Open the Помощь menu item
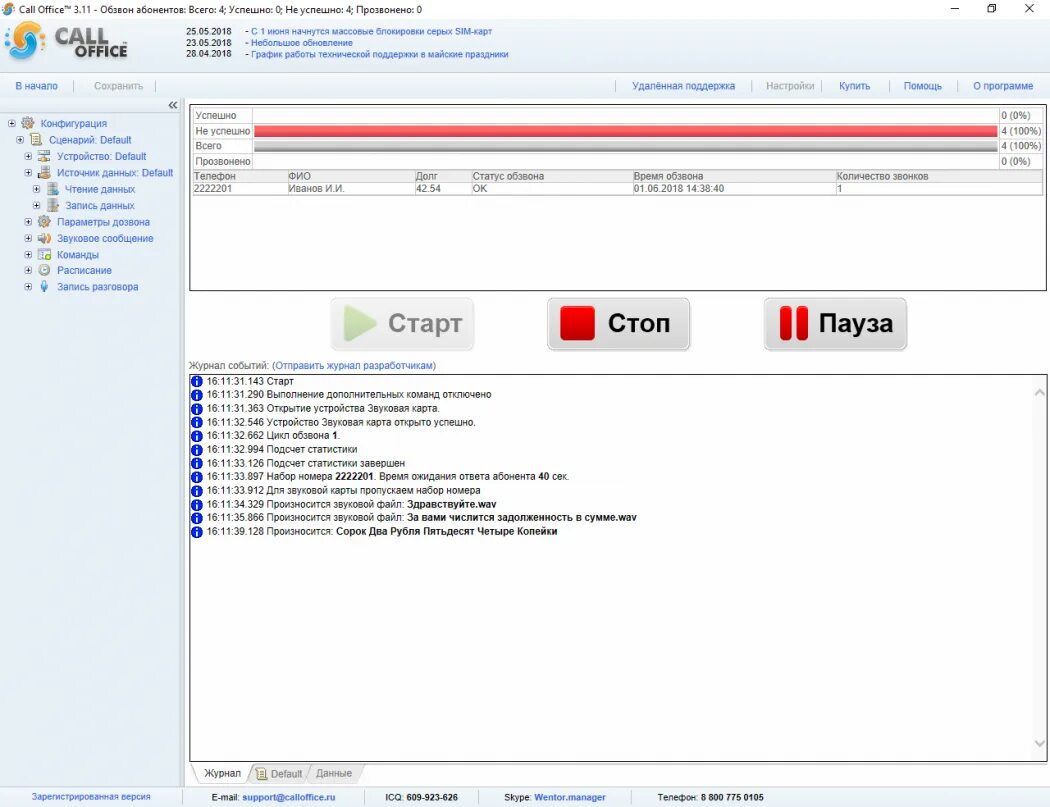This screenshot has height=807, width=1050. pos(922,86)
